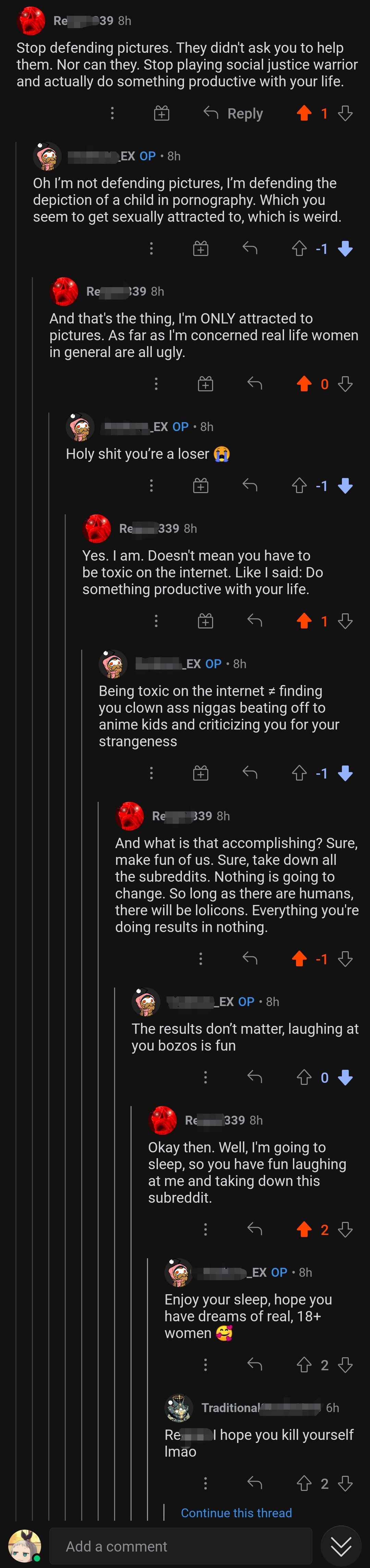Viewport: 370px width, 1568px height.
Task: Reply to "The results don't matter" comment
Action: 255,1077
